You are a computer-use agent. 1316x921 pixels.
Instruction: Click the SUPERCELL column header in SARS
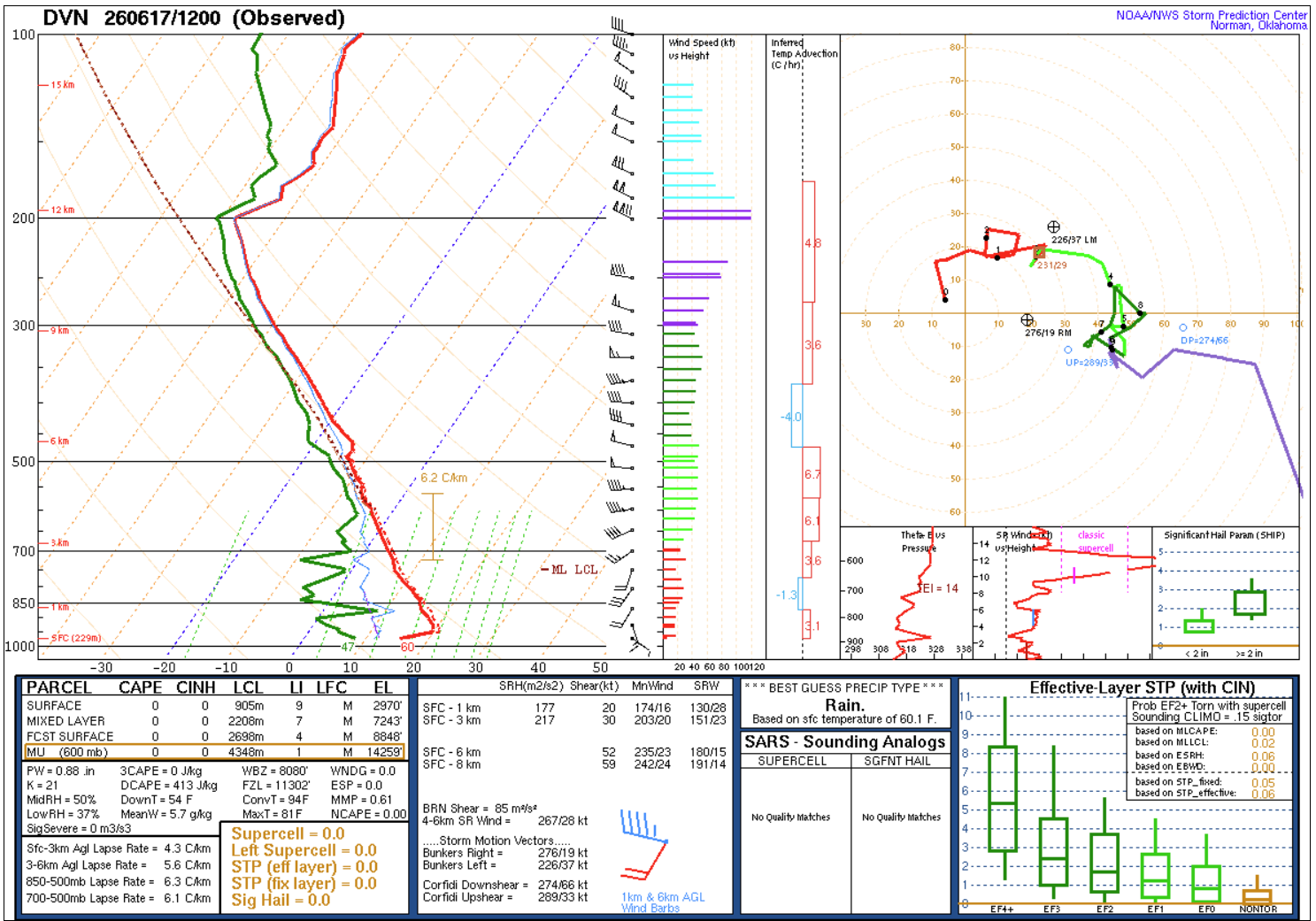point(792,761)
